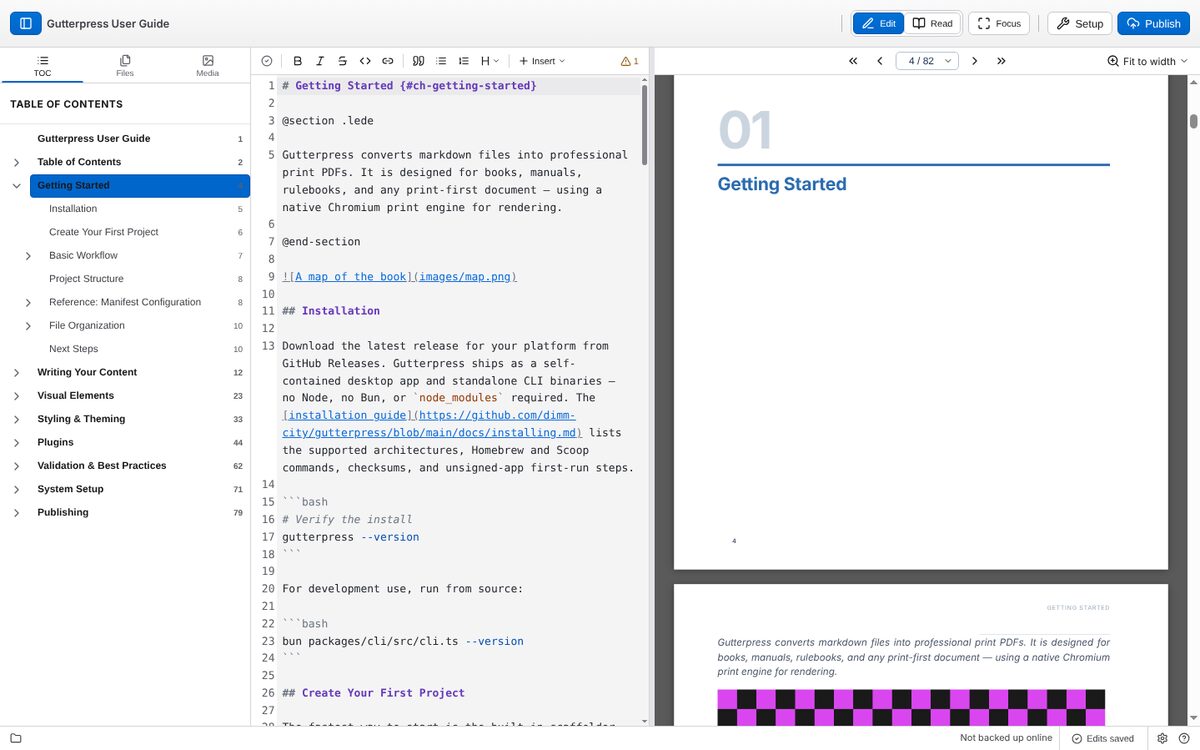Open the page number 4 / 82 dropdown
This screenshot has width=1200, height=750.
[927, 61]
